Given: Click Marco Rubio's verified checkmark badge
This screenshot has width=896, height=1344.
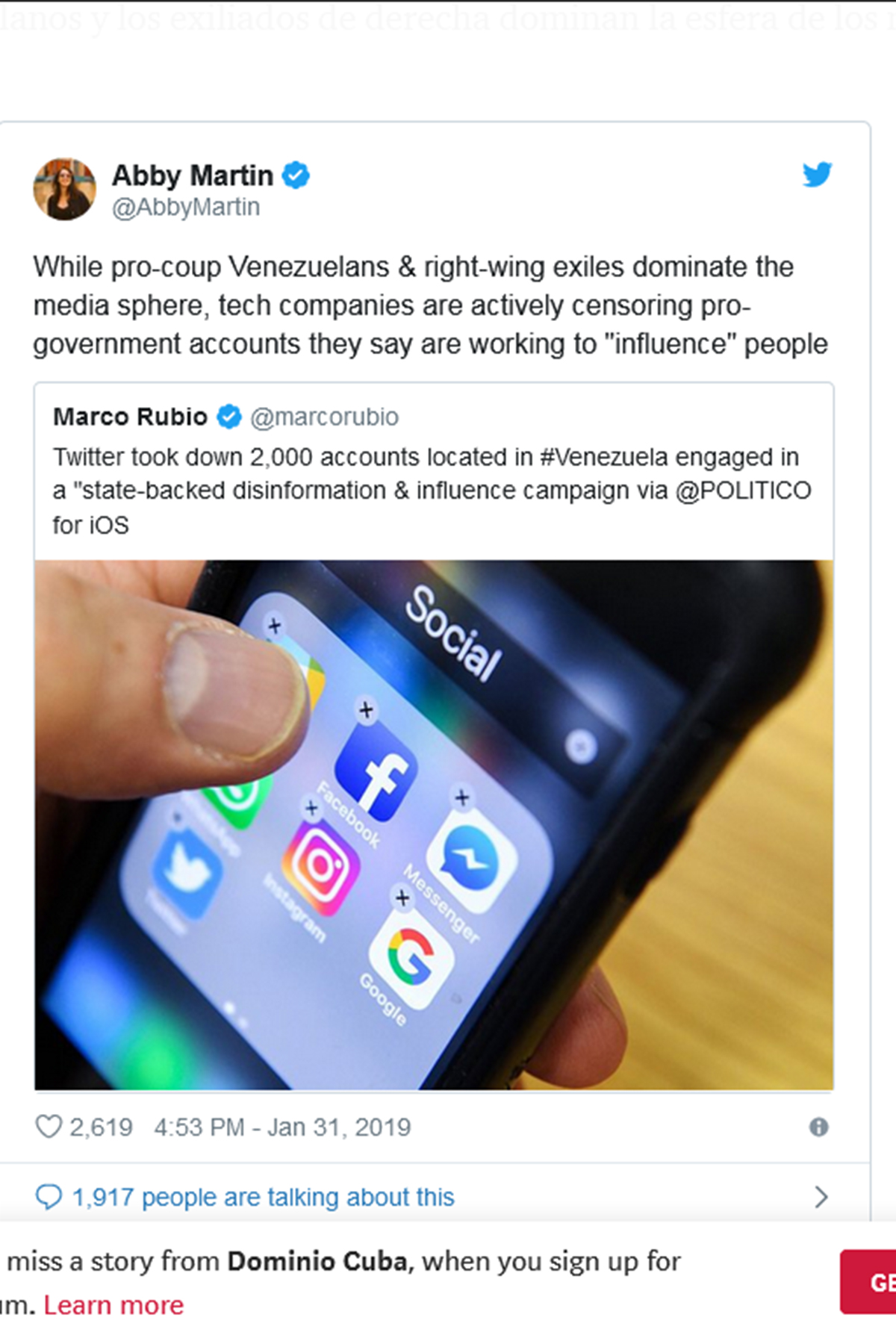Looking at the screenshot, I should pyautogui.click(x=229, y=417).
